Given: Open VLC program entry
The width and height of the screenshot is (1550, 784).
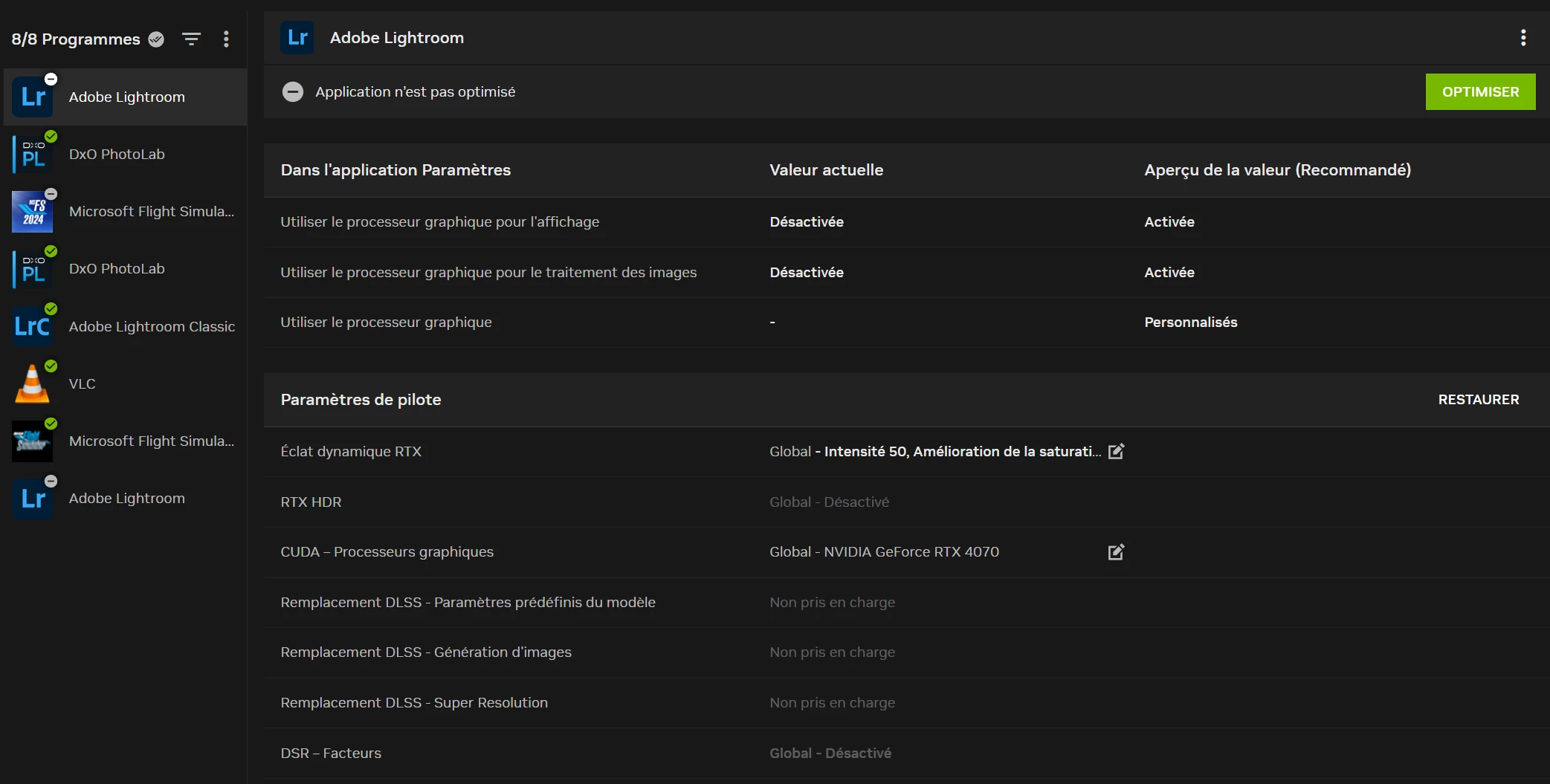Looking at the screenshot, I should pyautogui.click(x=125, y=383).
